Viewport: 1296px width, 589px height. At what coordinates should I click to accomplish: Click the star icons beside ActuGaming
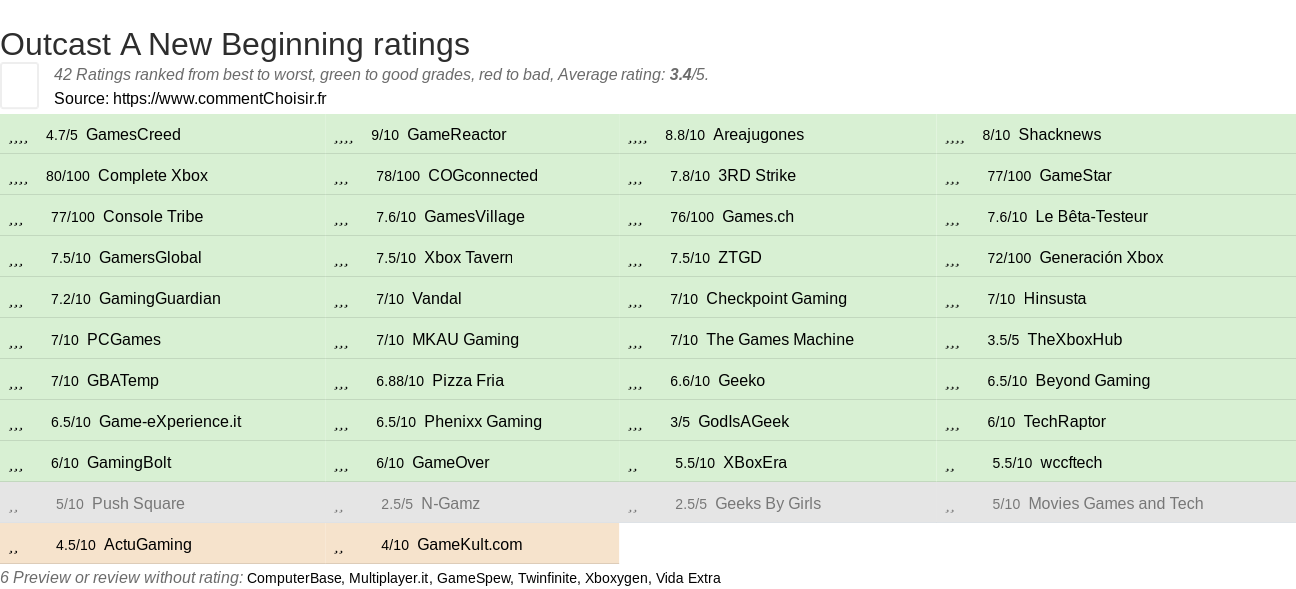point(13,547)
